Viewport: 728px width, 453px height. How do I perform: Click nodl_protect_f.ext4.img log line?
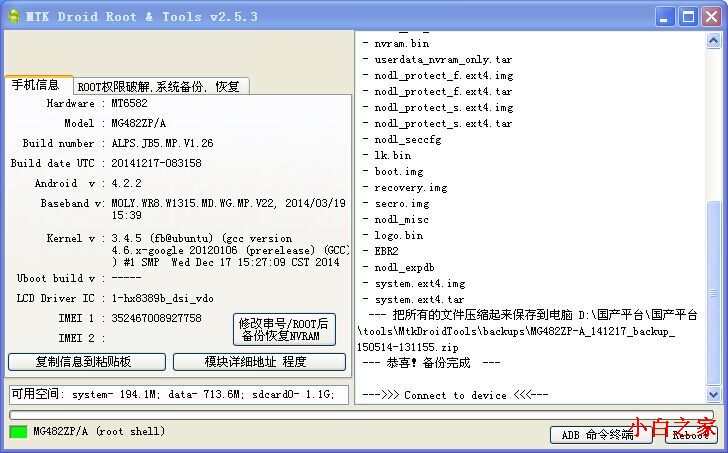437,75
